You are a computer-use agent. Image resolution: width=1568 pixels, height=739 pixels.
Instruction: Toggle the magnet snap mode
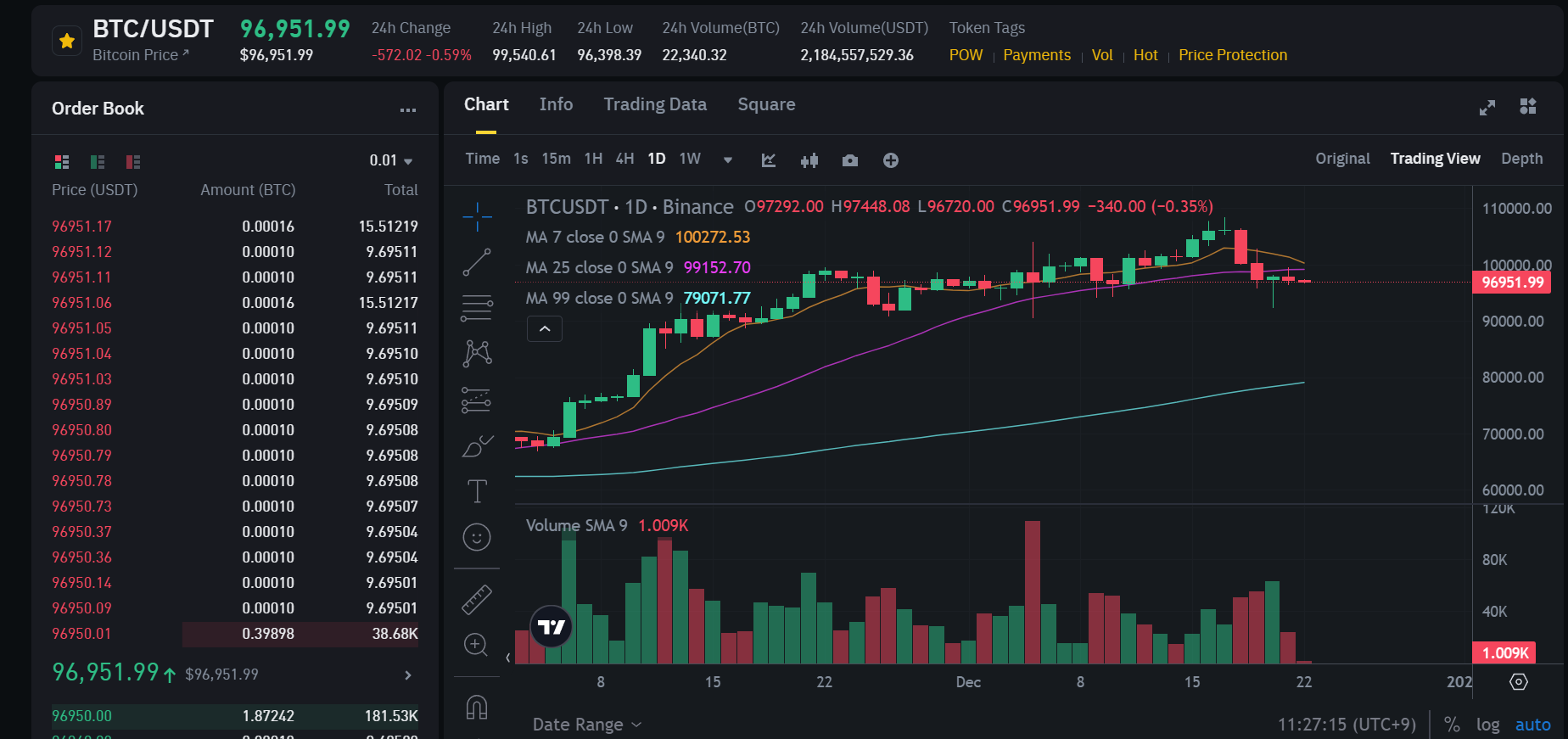coord(477,707)
